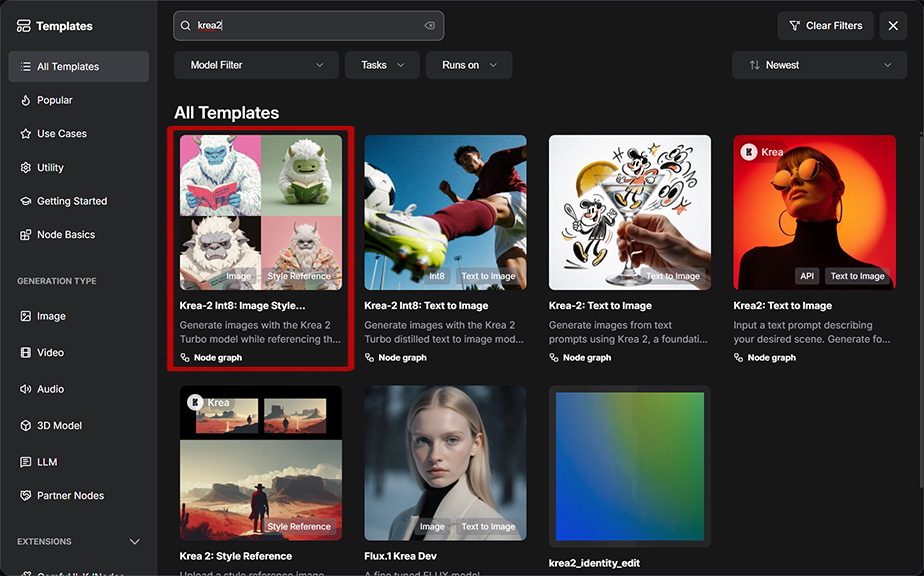This screenshot has height=576, width=924.
Task: Open Utility gear icon in sidebar
Action: point(25,167)
